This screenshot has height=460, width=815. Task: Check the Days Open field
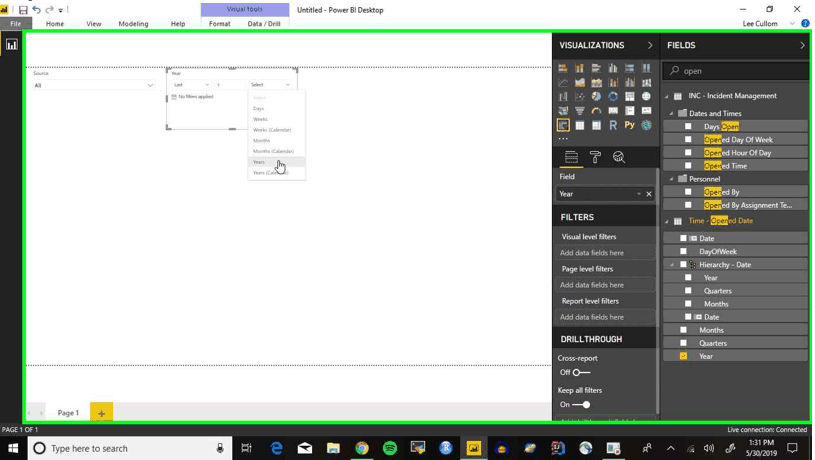(x=688, y=126)
